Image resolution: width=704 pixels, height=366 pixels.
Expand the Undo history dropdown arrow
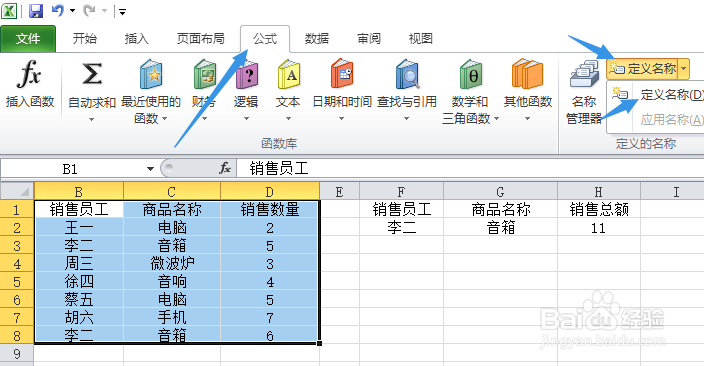coord(72,11)
